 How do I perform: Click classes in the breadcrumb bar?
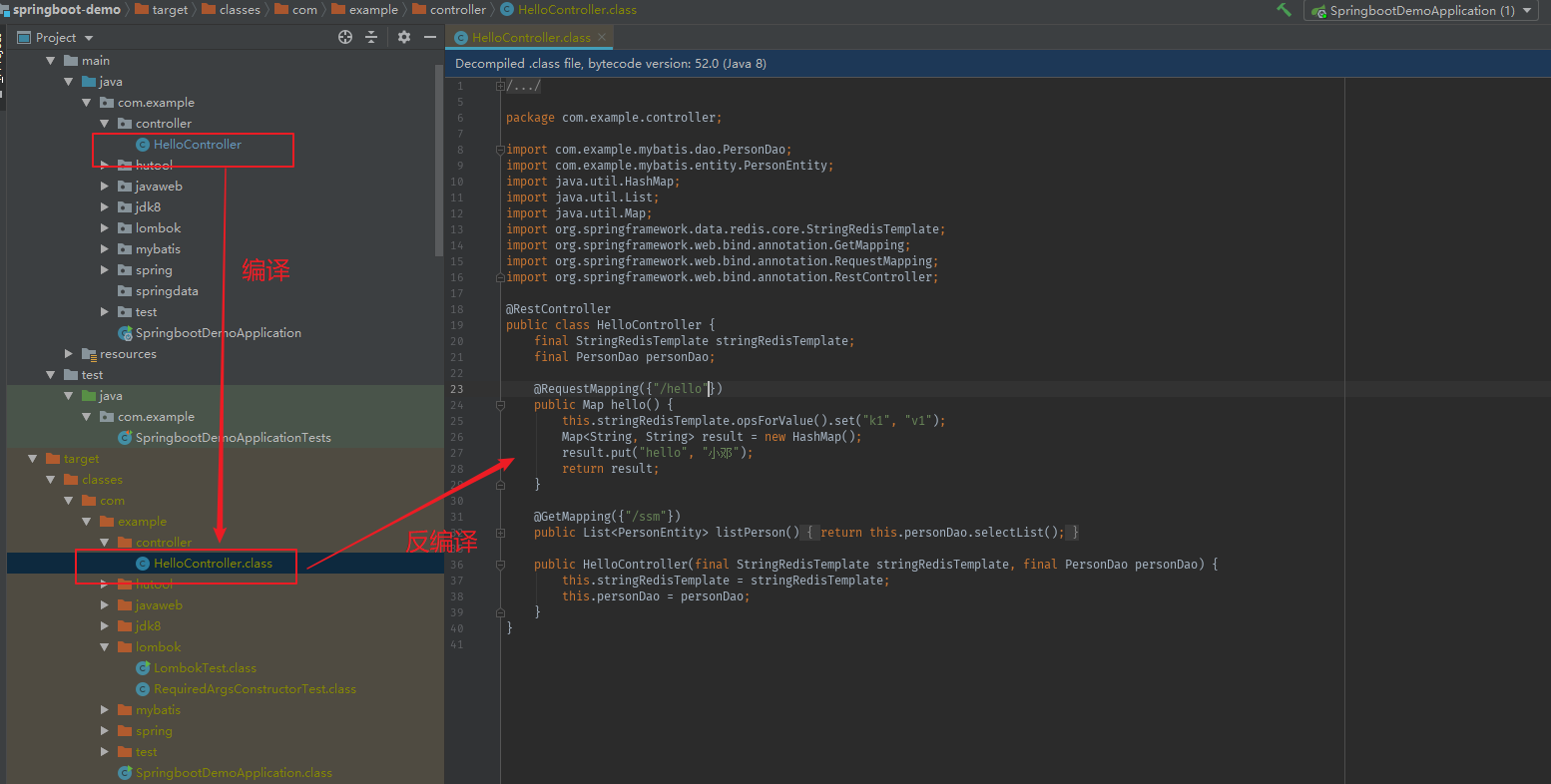click(231, 9)
